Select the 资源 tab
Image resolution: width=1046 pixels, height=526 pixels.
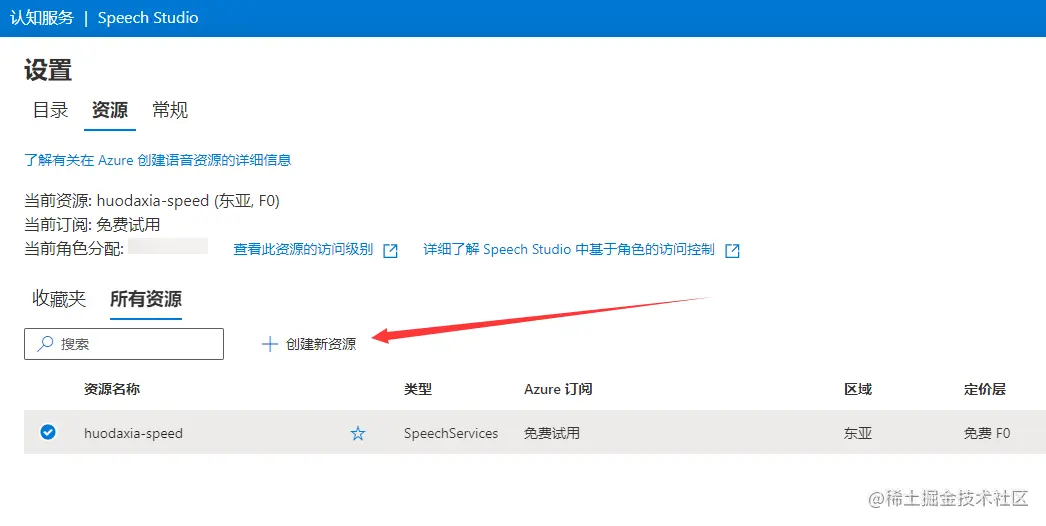click(110, 110)
